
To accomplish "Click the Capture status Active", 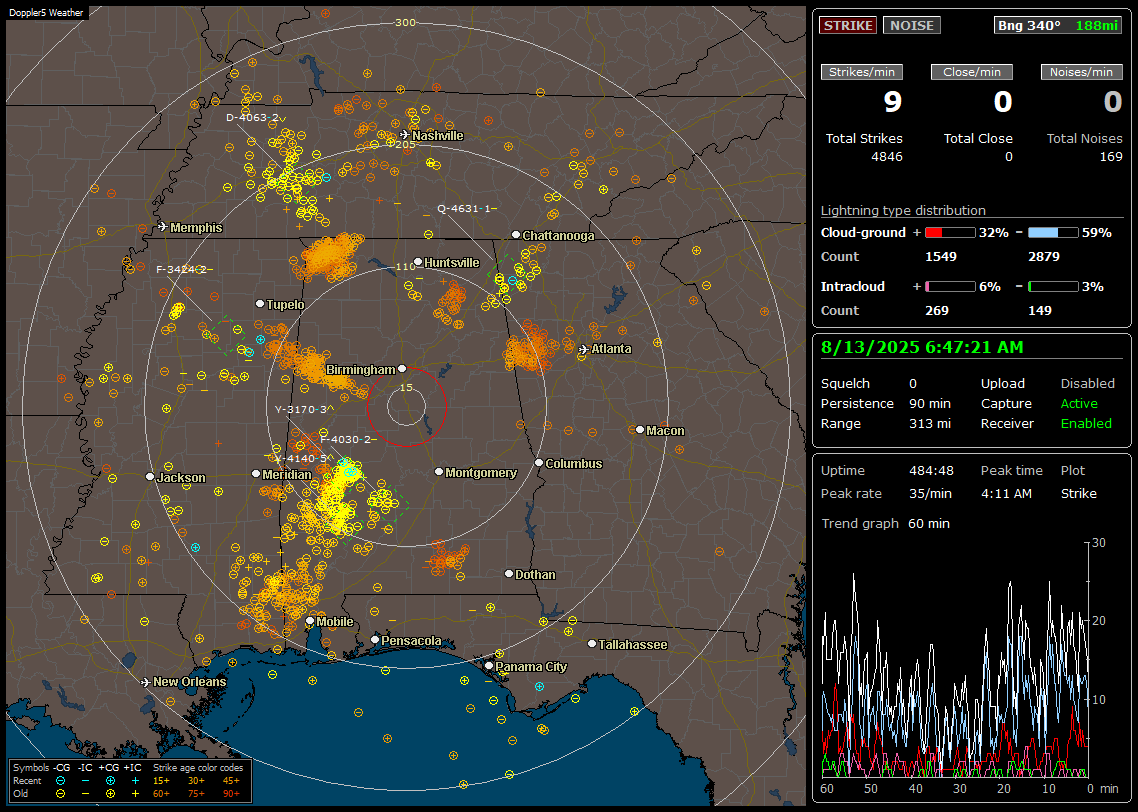I will (1078, 403).
